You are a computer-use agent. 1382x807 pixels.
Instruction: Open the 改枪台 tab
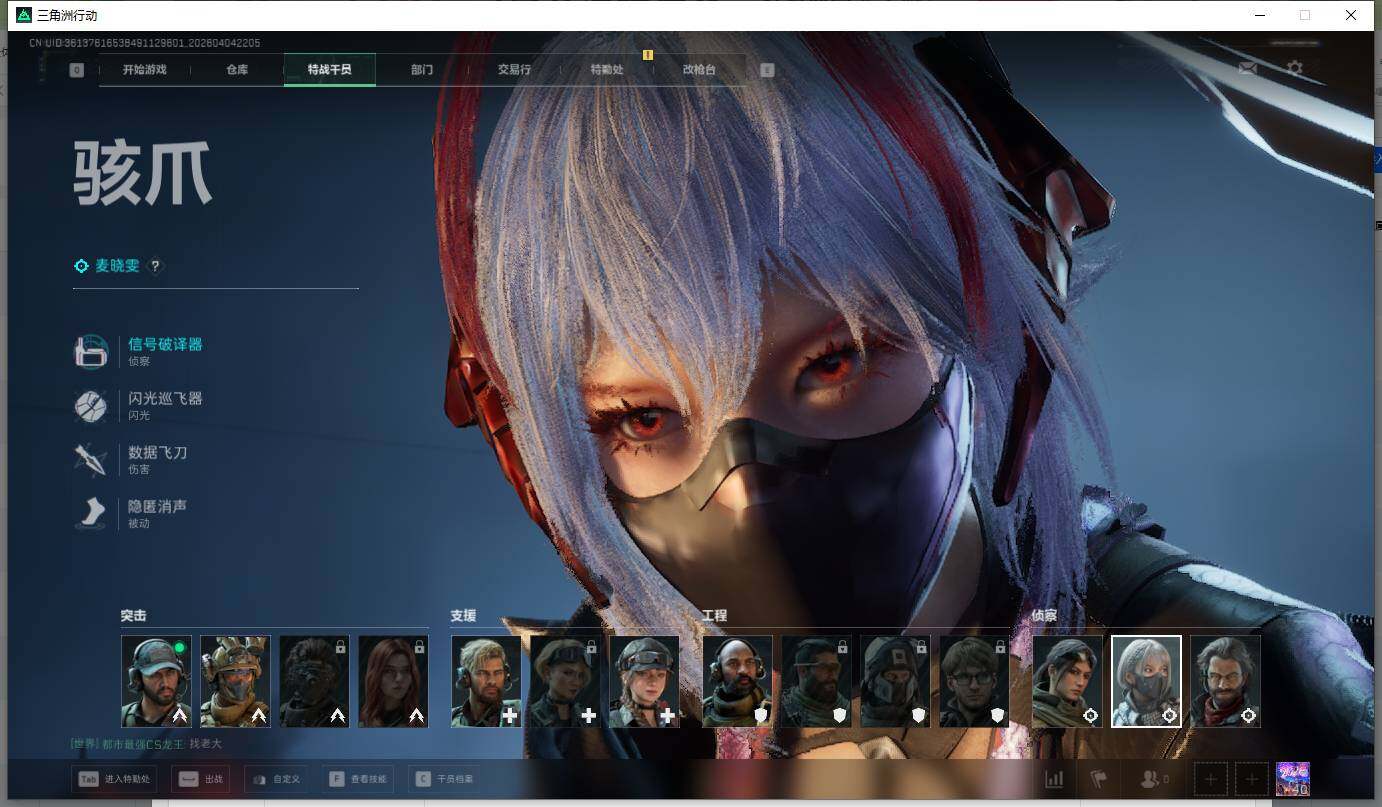coord(699,70)
